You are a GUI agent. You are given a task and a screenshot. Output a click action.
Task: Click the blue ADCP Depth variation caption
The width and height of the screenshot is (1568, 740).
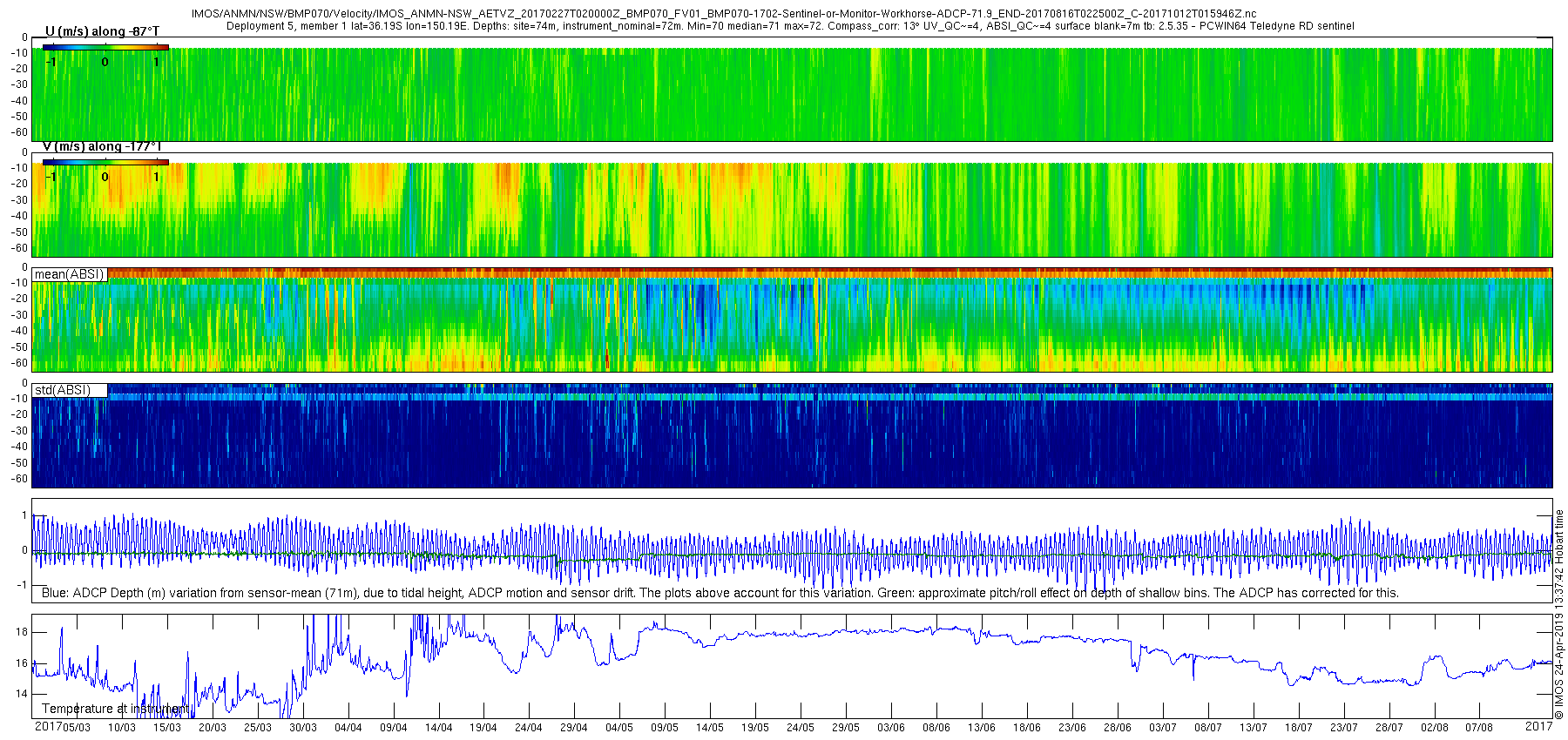coord(720,593)
